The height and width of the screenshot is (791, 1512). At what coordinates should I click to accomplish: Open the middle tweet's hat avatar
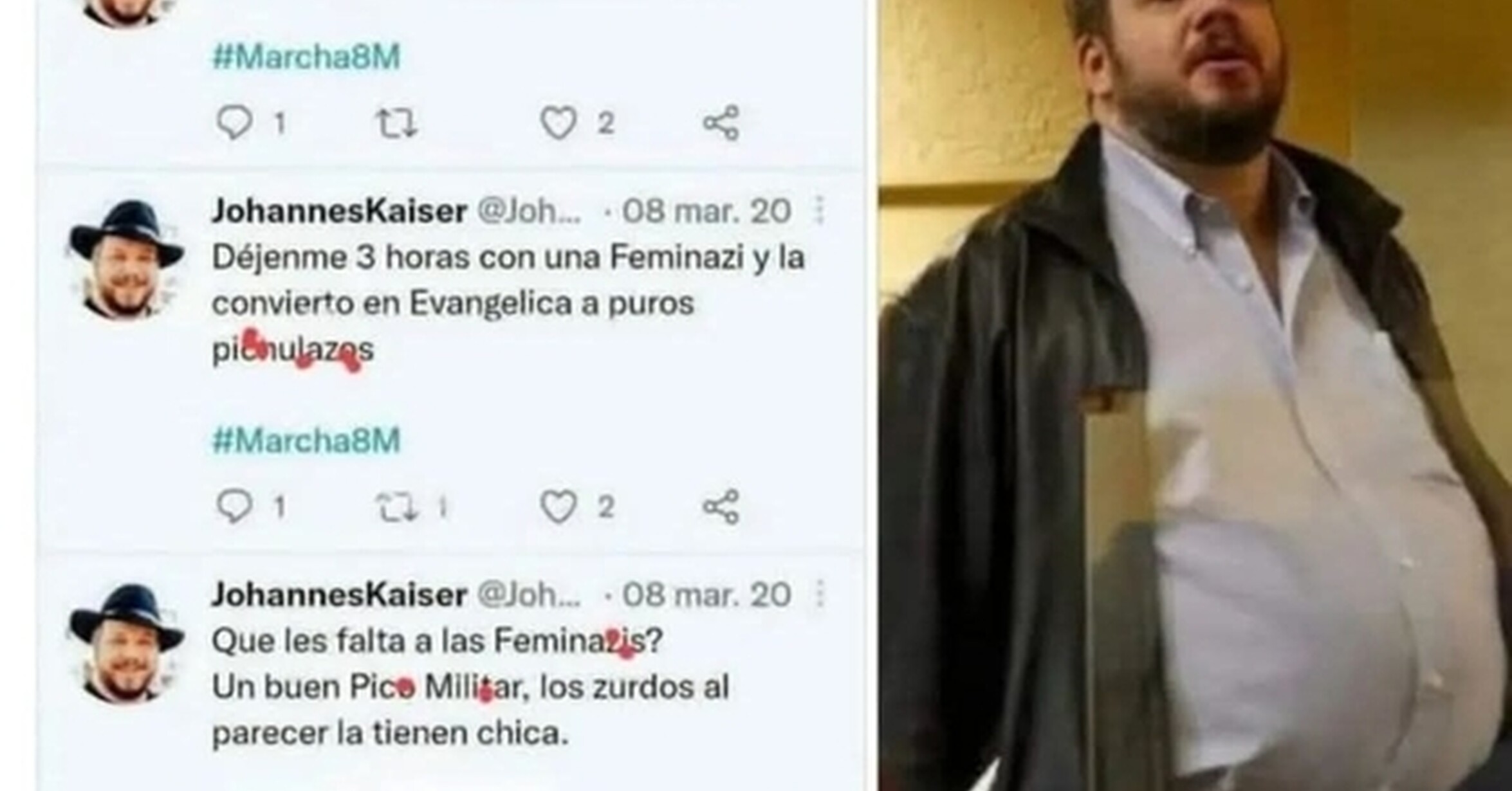tap(126, 259)
